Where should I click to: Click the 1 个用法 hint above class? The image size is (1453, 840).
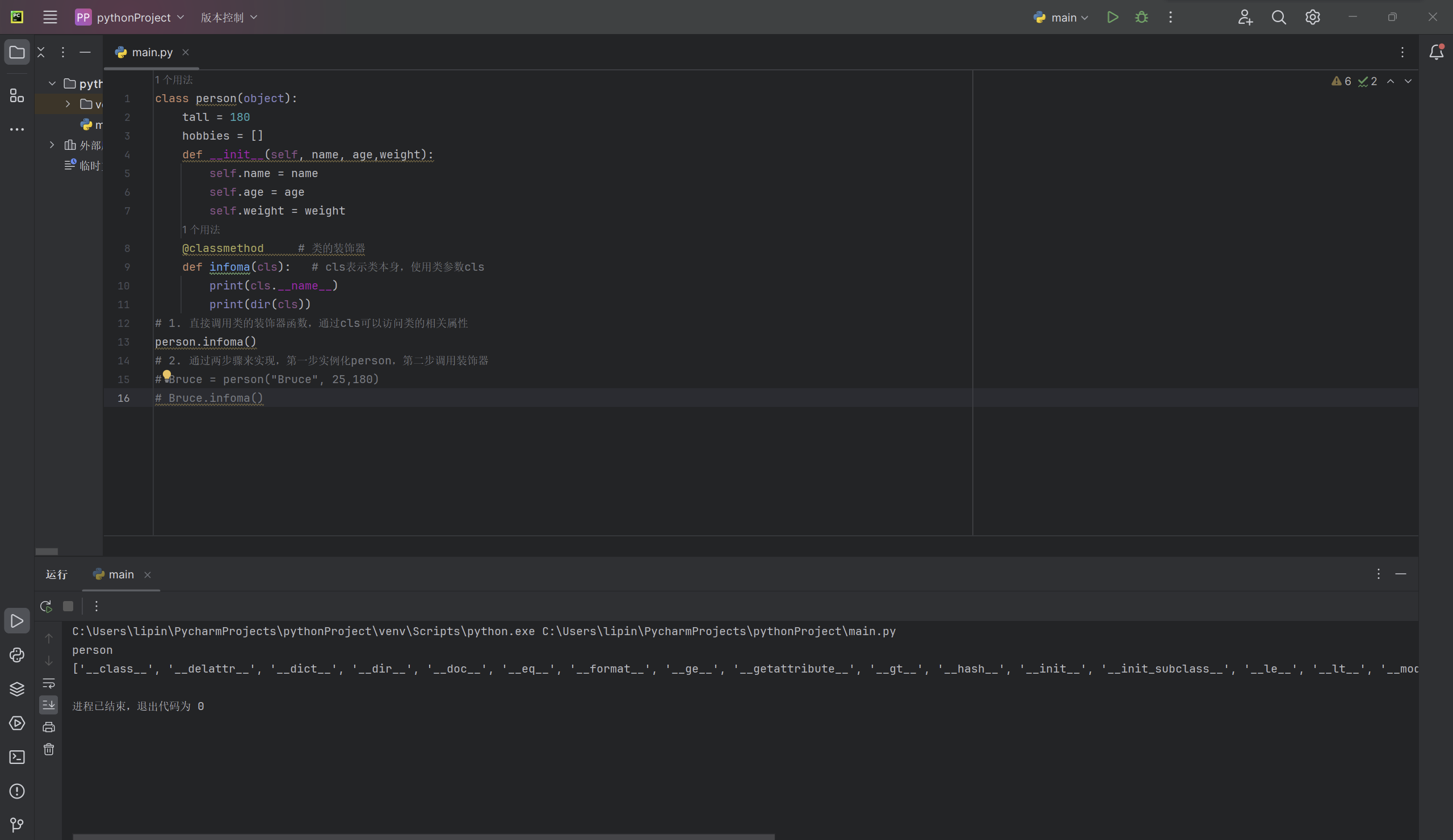coord(174,80)
